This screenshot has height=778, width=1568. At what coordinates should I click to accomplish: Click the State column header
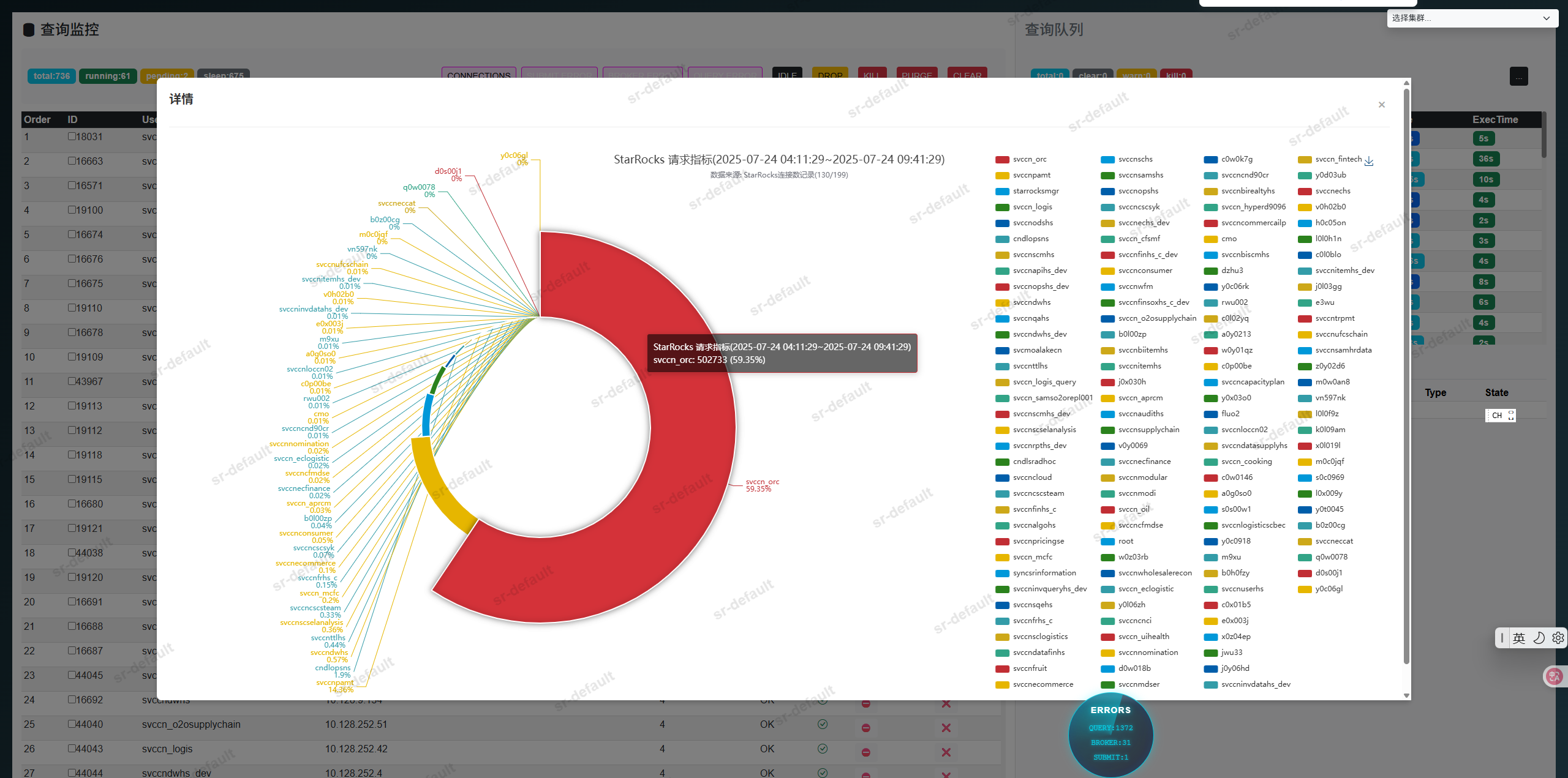tap(1496, 392)
